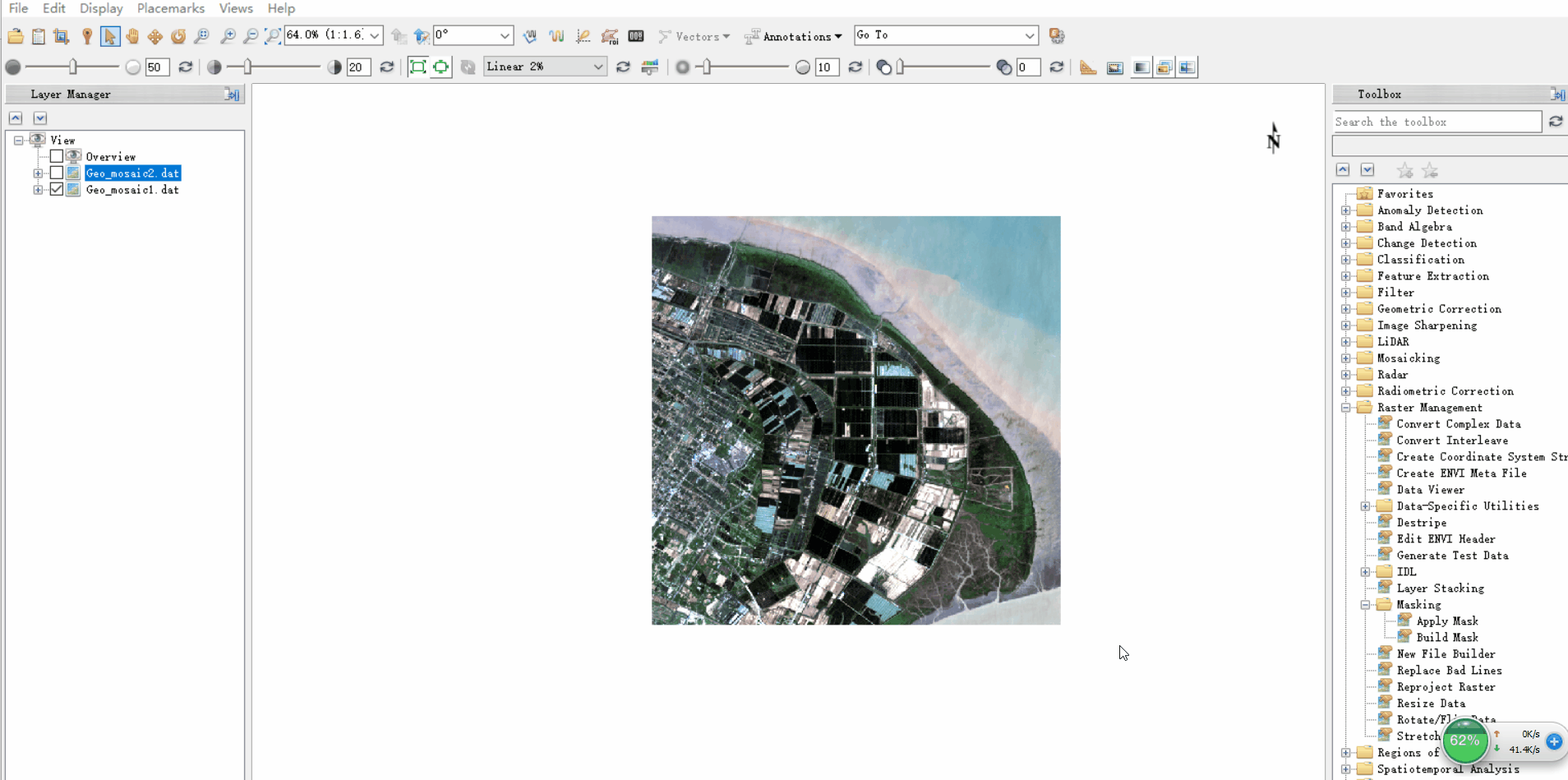This screenshot has height=780, width=1568.
Task: Open the zoom percentage dropdown
Action: (375, 35)
